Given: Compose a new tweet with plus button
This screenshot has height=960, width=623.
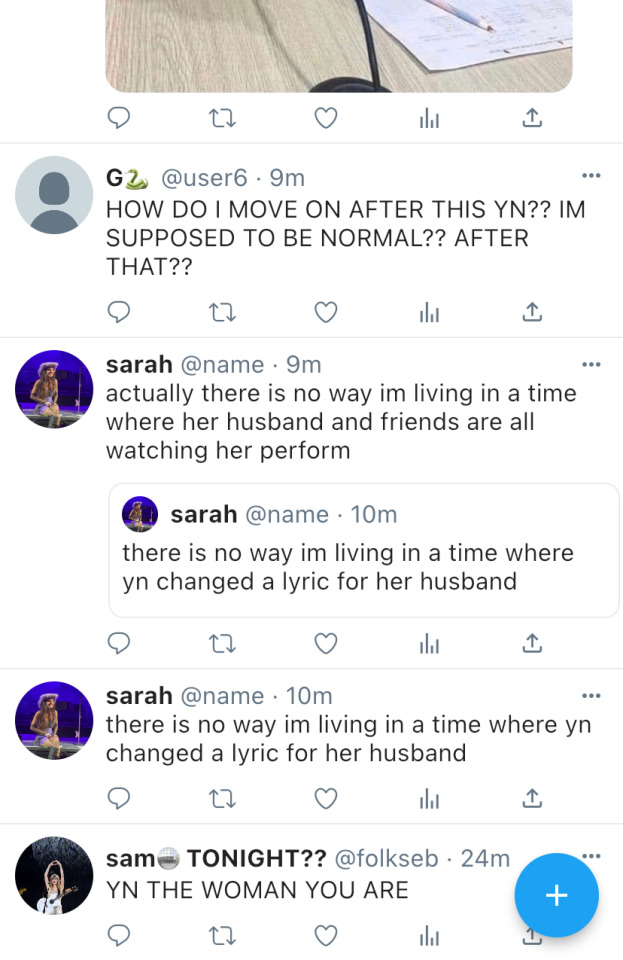Looking at the screenshot, I should pos(556,895).
